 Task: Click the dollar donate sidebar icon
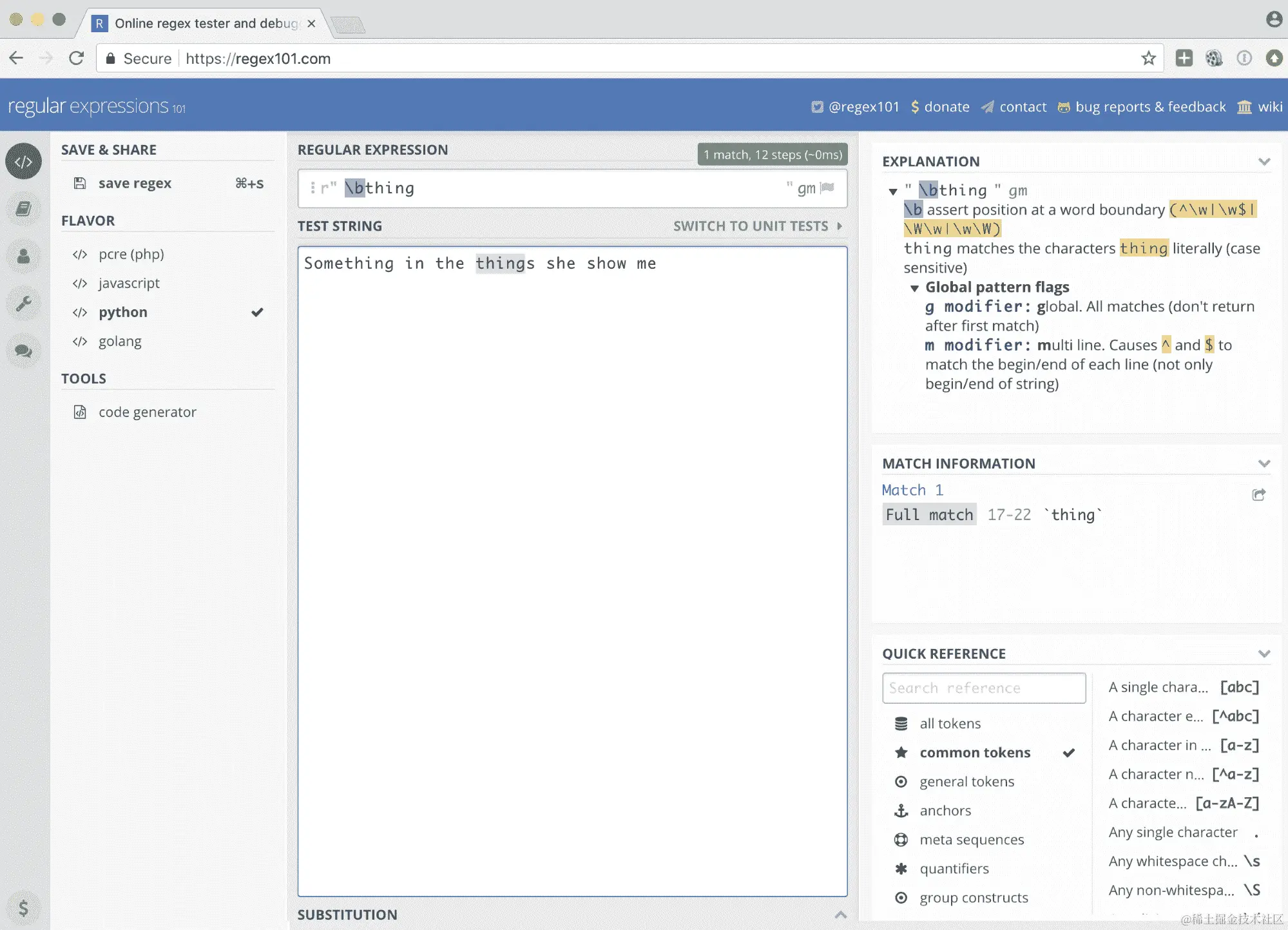coord(24,907)
